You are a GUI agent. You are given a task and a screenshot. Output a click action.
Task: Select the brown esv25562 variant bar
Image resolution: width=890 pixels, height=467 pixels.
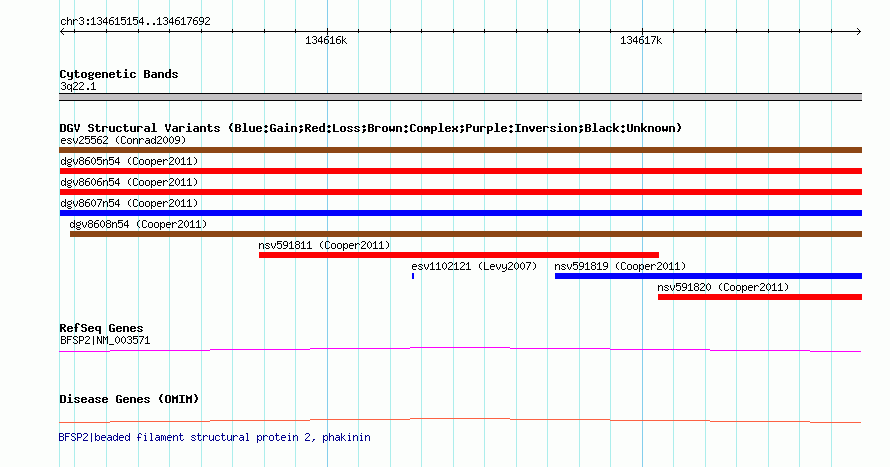coord(460,150)
